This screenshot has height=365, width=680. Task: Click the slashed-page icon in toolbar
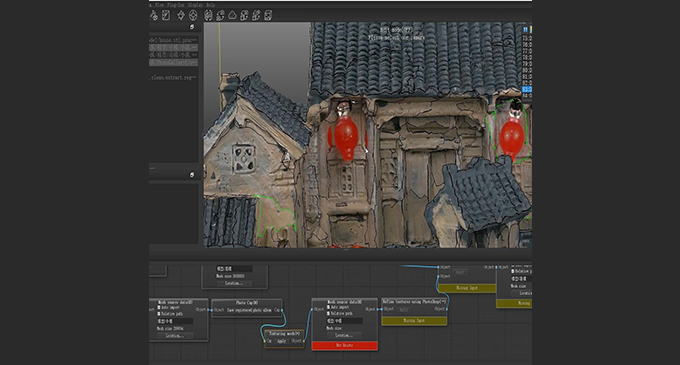[x=166, y=16]
